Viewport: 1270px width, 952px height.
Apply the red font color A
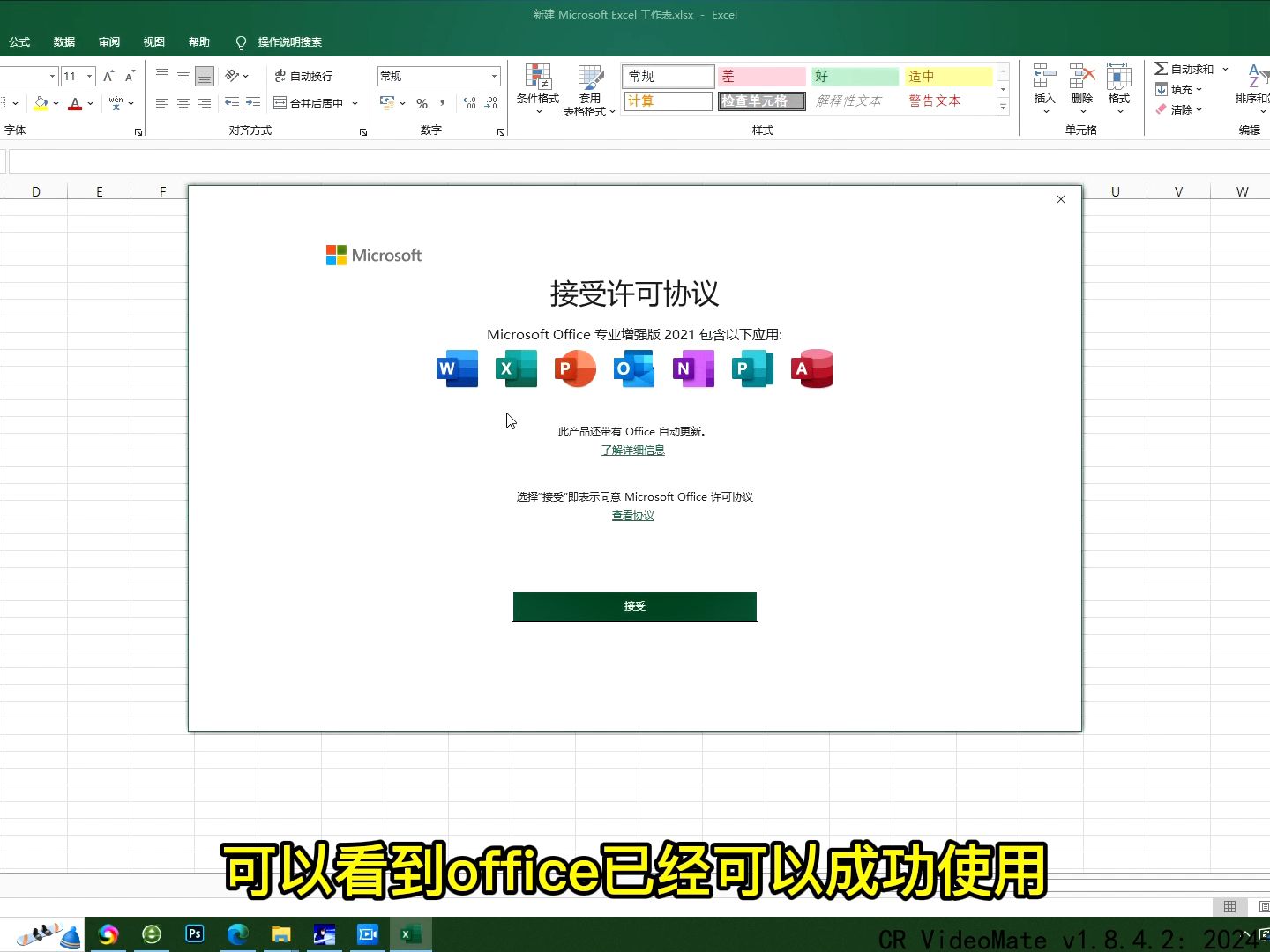pyautogui.click(x=75, y=103)
